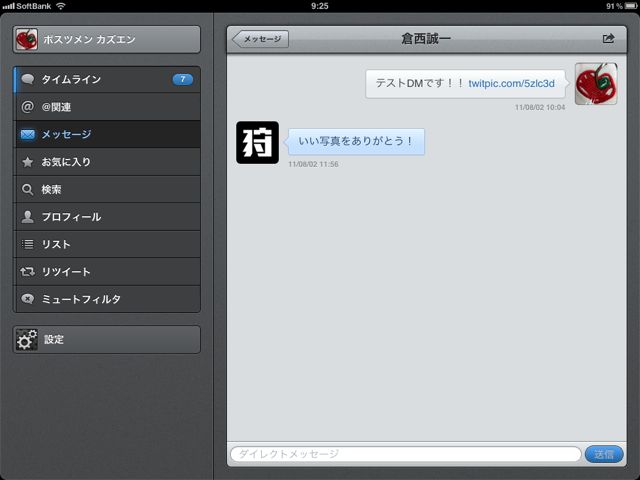Open the 検索 menu item
Image resolution: width=640 pixels, height=480 pixels.
(107, 189)
